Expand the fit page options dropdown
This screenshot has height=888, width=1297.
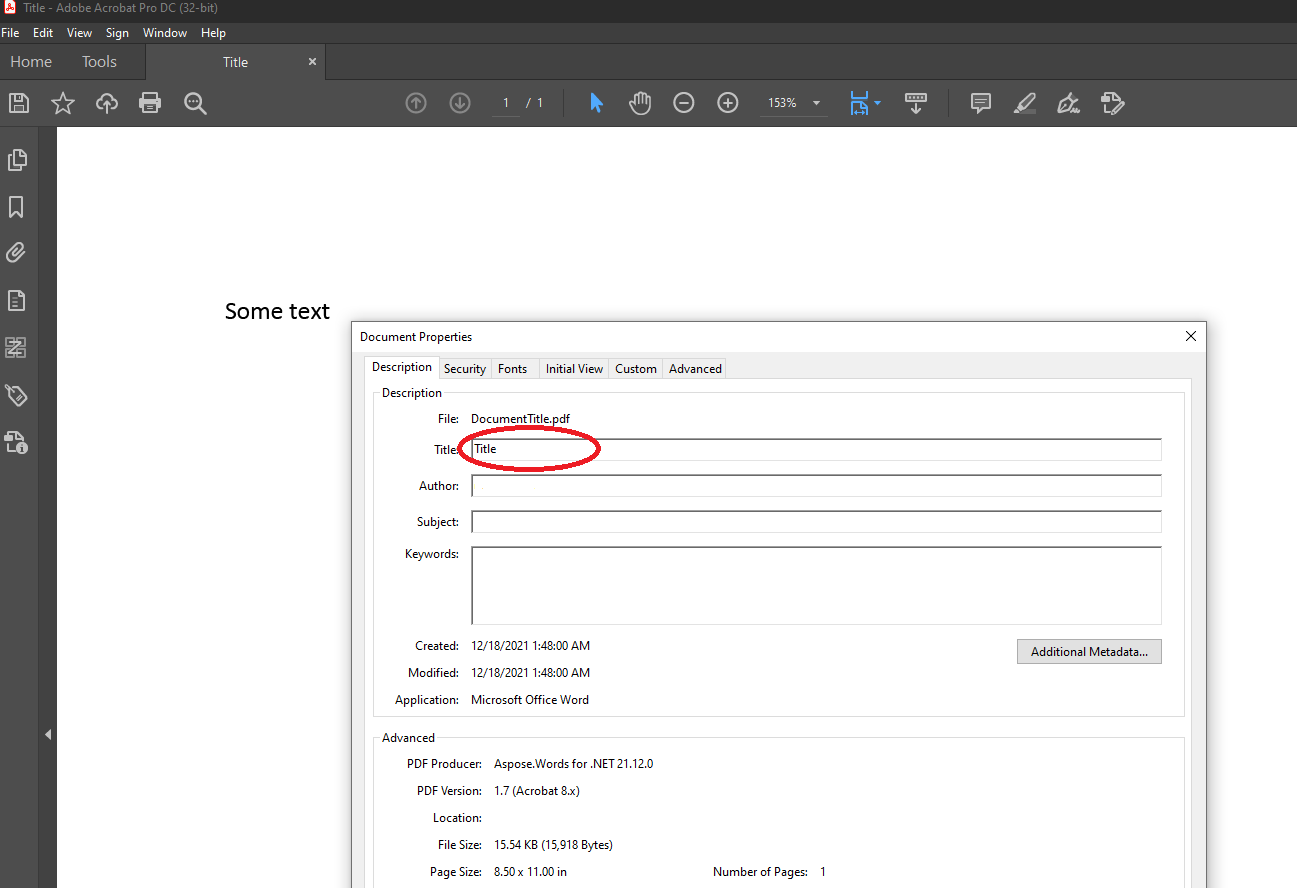click(877, 103)
